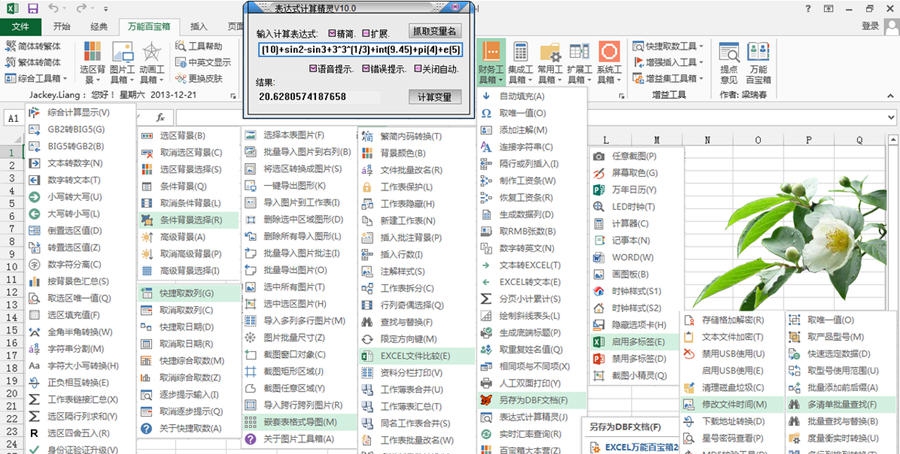The width and height of the screenshot is (900, 454).
Task: Select 多清单批量查找(F) menu entry
Action: coord(841,404)
